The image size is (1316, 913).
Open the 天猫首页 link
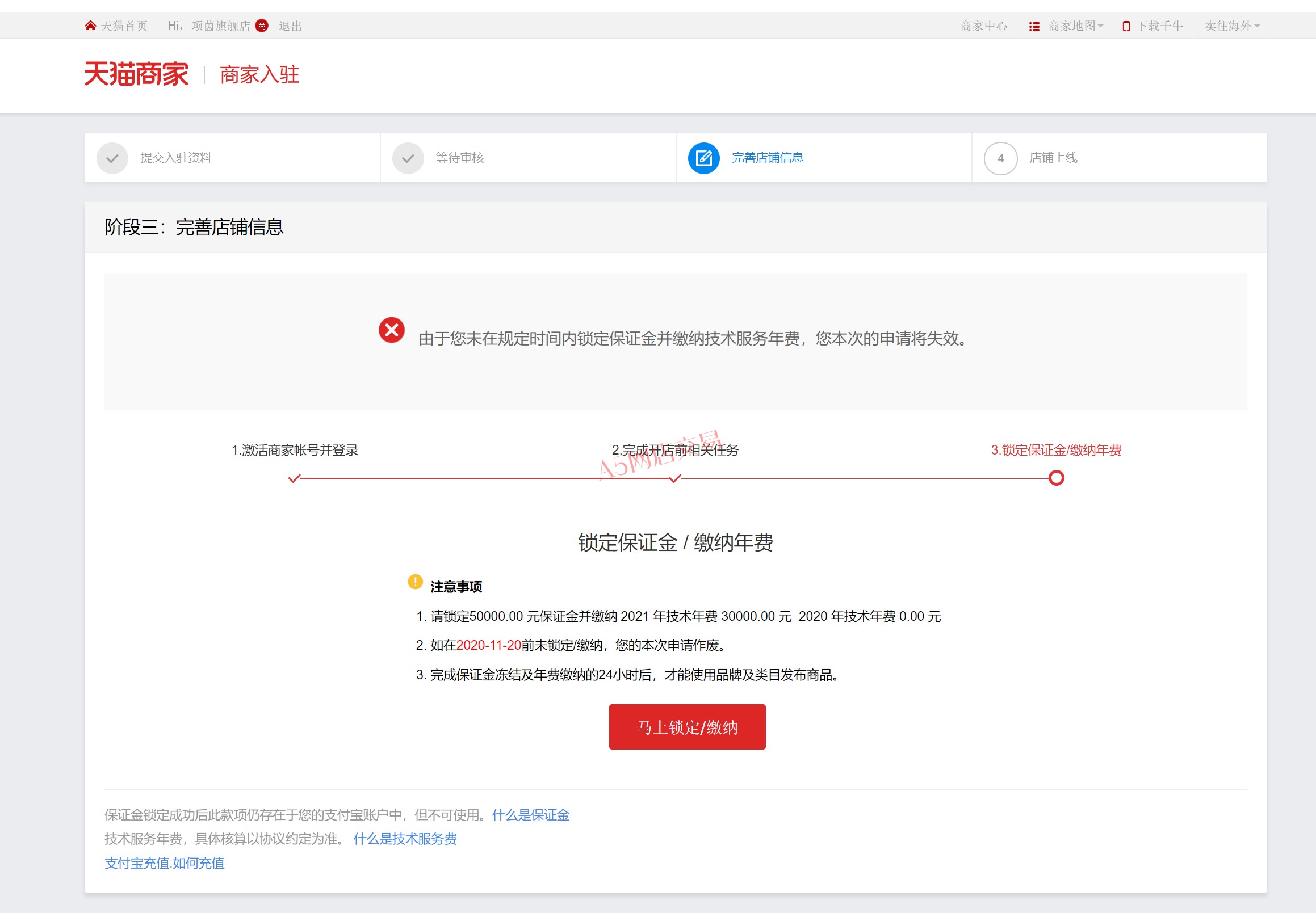coord(124,26)
